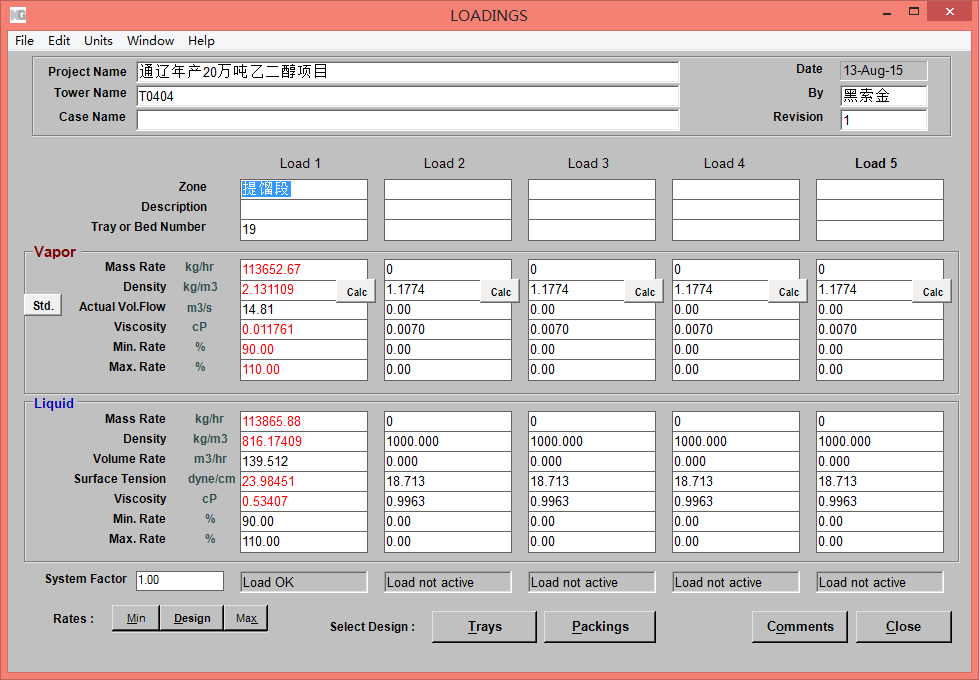This screenshot has width=979, height=680.
Task: Select the Max rates button
Action: point(246,618)
